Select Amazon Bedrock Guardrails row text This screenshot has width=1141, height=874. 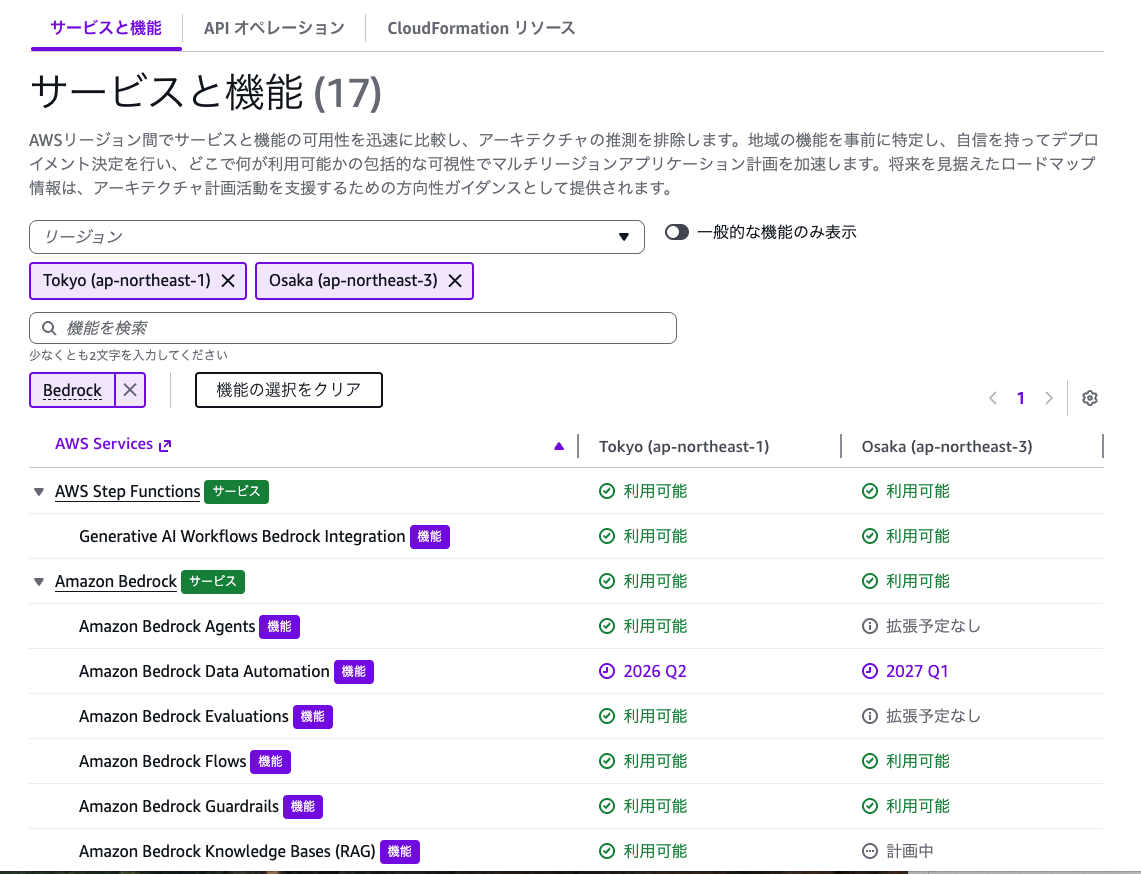coord(178,807)
